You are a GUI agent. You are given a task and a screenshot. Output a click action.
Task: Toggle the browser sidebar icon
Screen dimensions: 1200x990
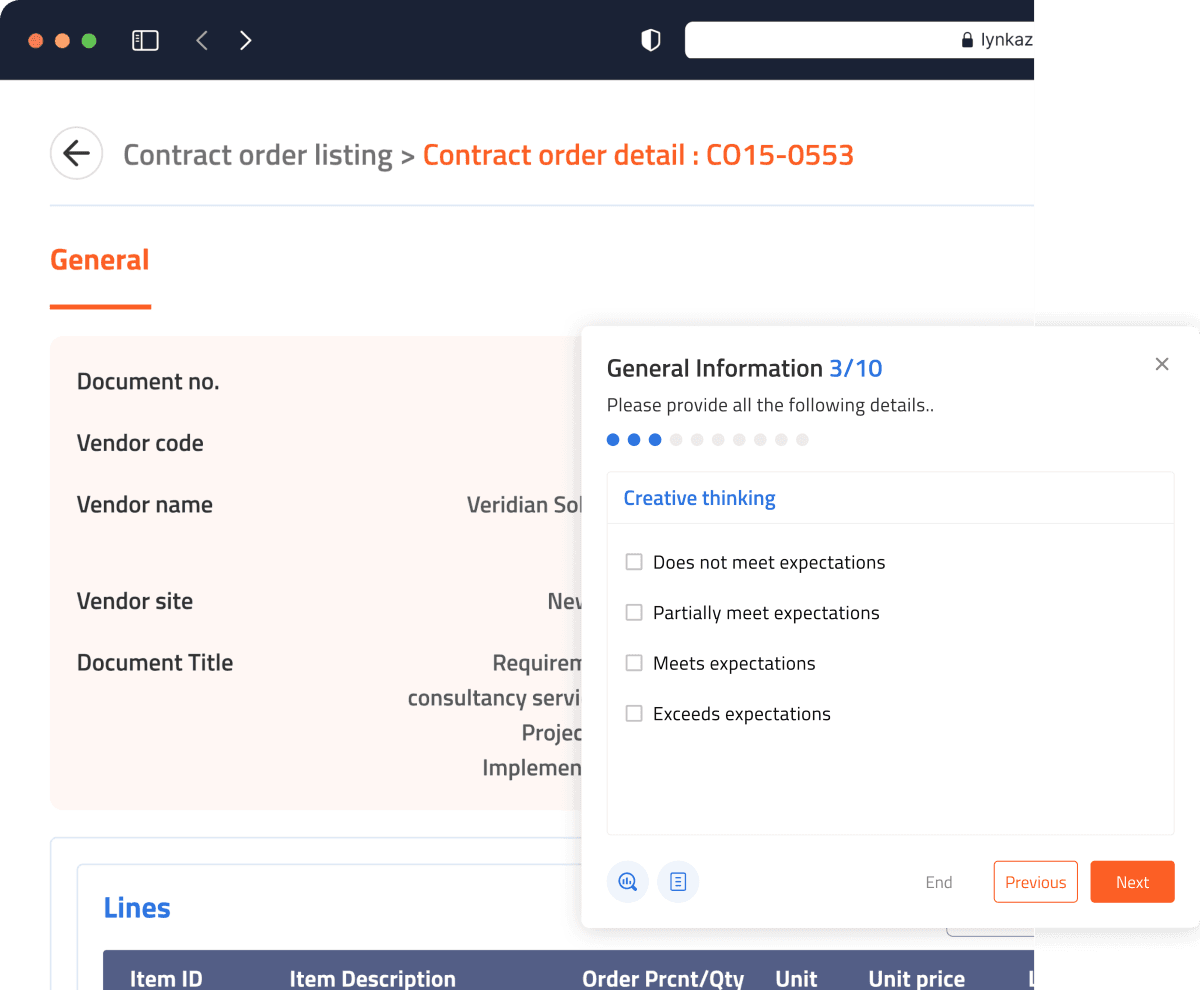[x=145, y=41]
